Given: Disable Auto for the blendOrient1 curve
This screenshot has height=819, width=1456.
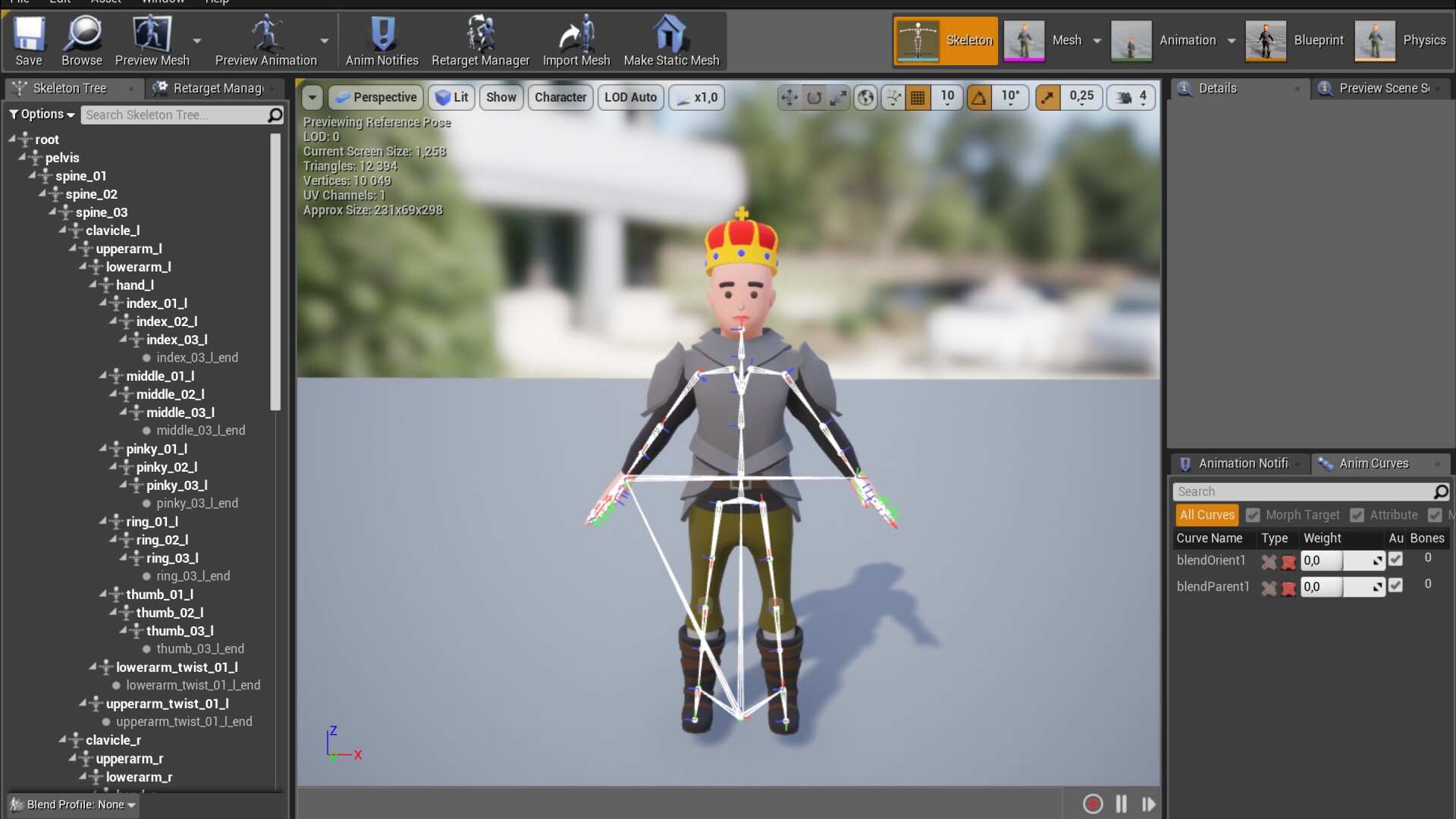Looking at the screenshot, I should point(1395,560).
